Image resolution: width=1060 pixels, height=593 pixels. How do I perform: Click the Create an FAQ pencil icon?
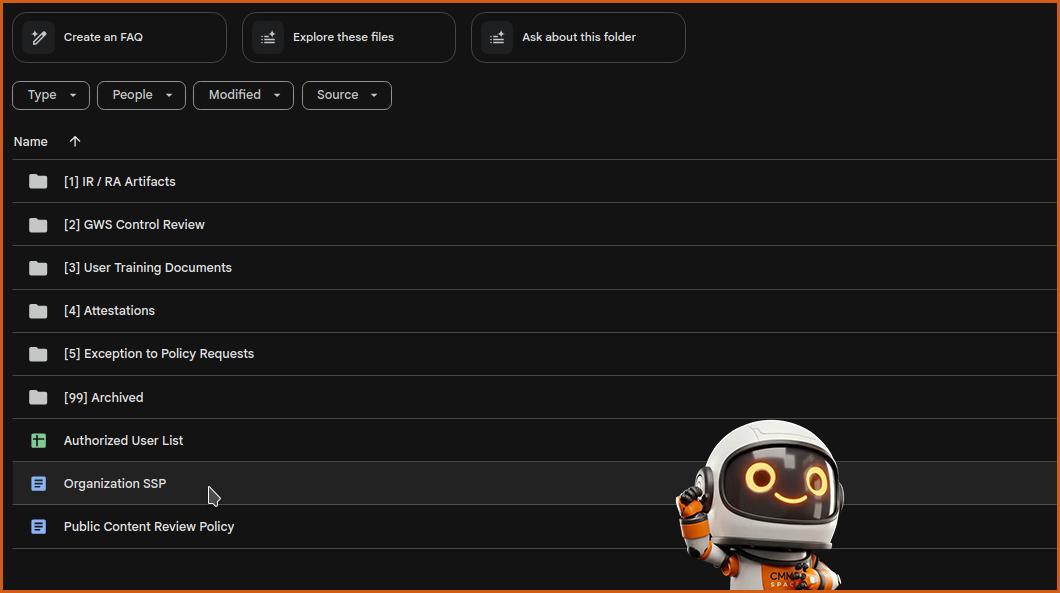coord(39,38)
